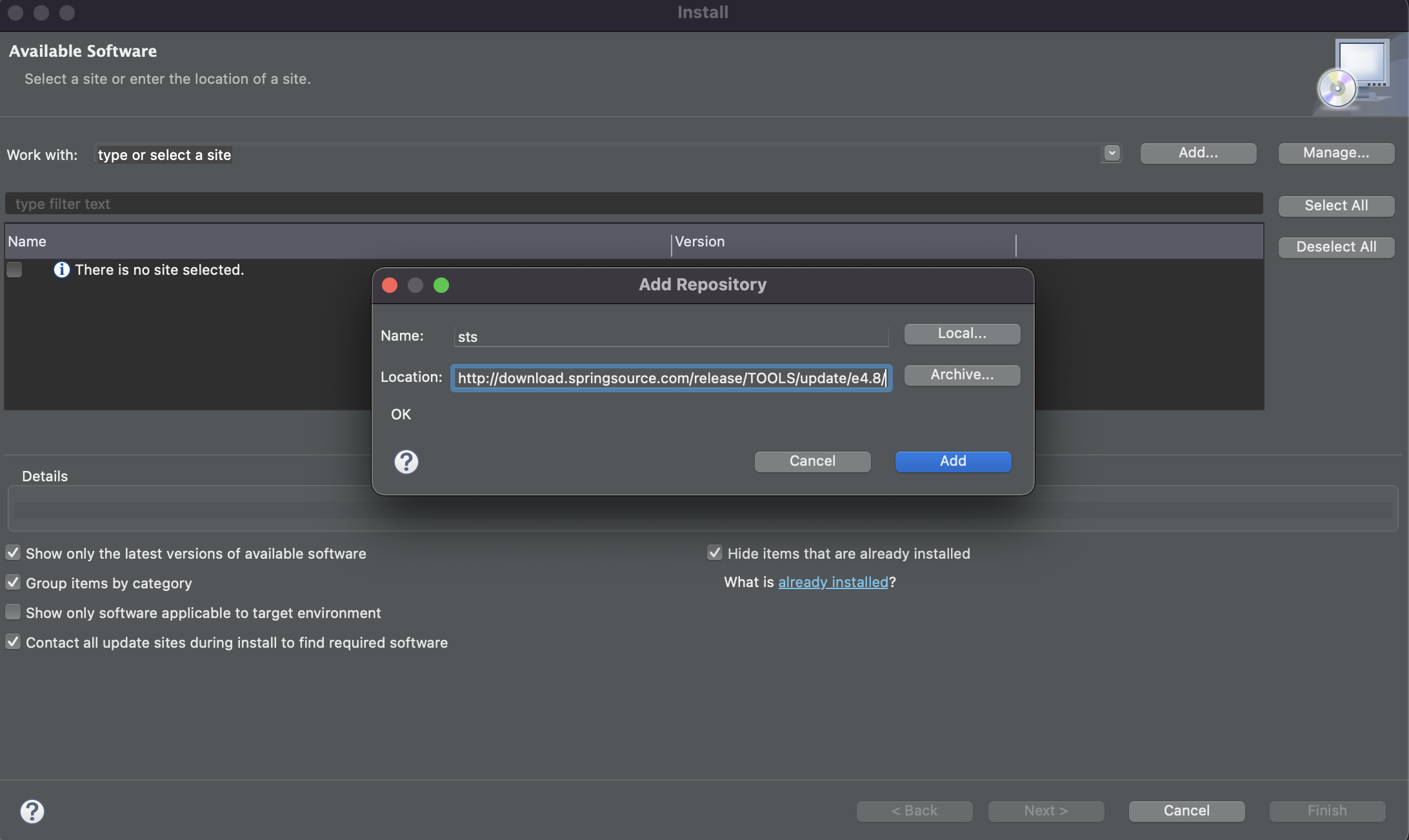Click the type filter text box
1409x840 pixels.
click(632, 204)
